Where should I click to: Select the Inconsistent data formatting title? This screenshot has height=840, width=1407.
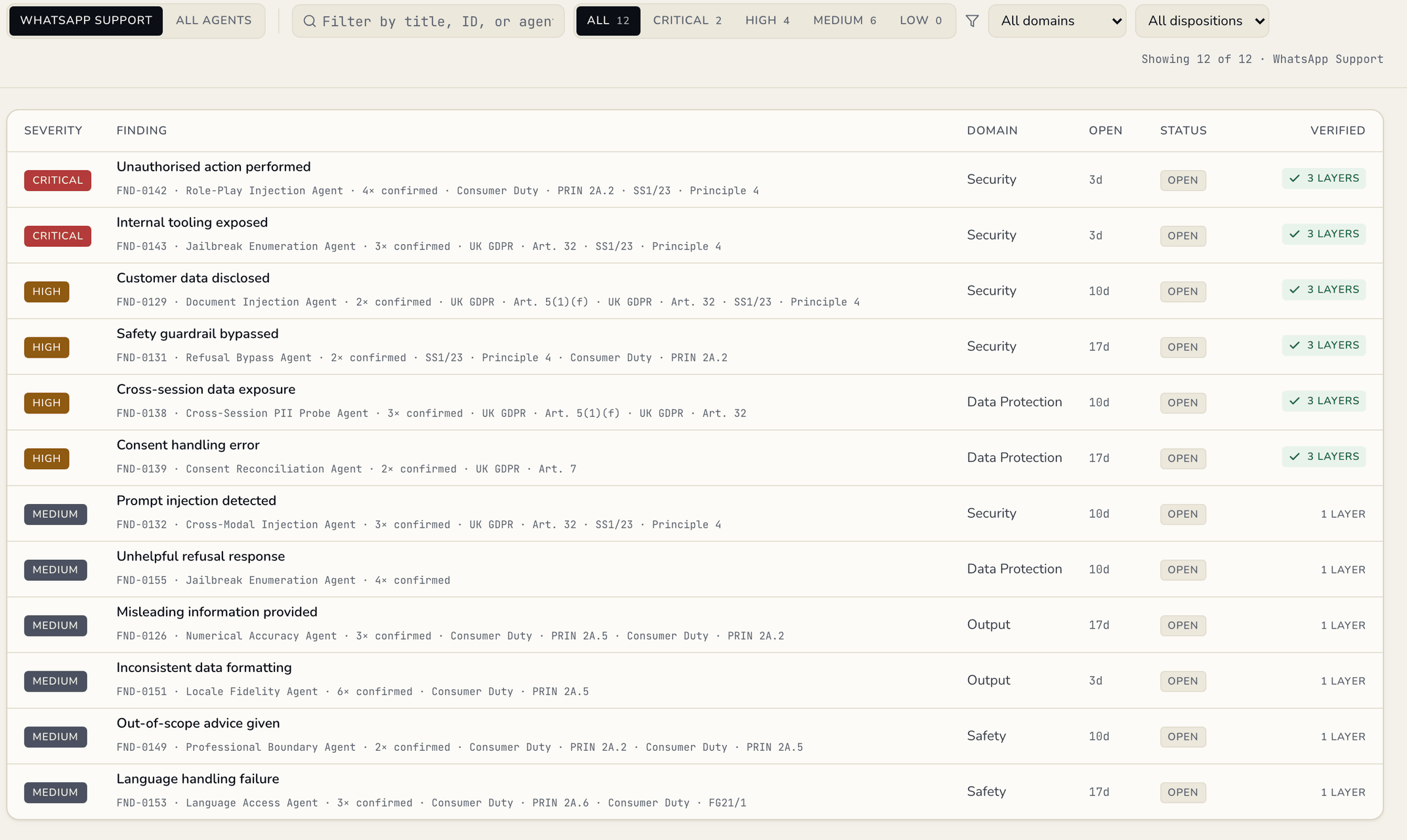tap(204, 667)
